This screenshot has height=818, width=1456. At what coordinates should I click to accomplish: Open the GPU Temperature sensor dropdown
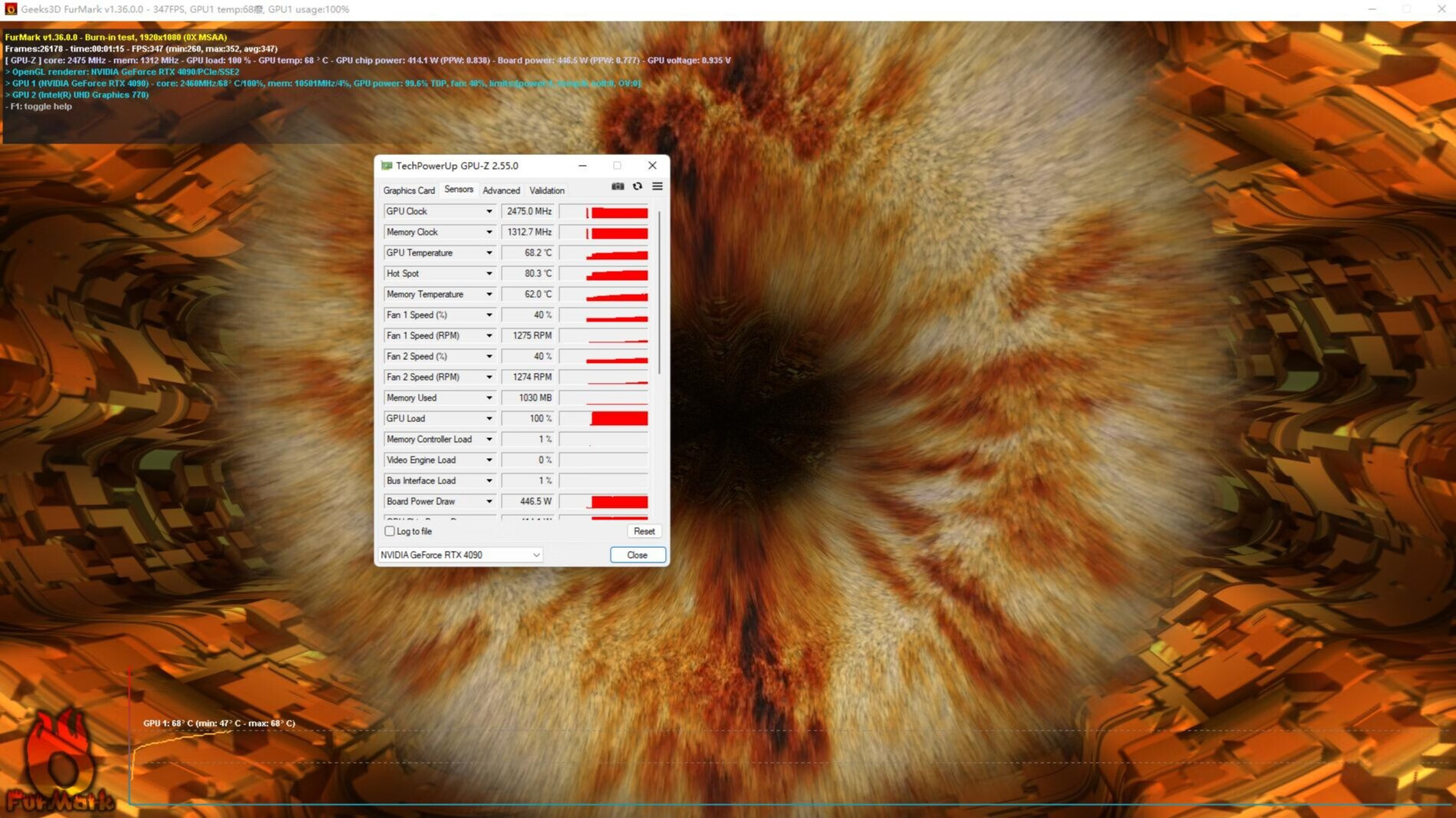point(489,252)
